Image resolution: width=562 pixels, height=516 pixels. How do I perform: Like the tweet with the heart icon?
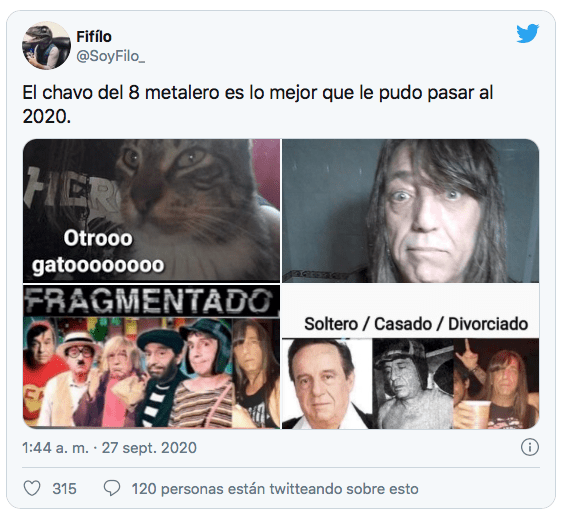point(32,489)
